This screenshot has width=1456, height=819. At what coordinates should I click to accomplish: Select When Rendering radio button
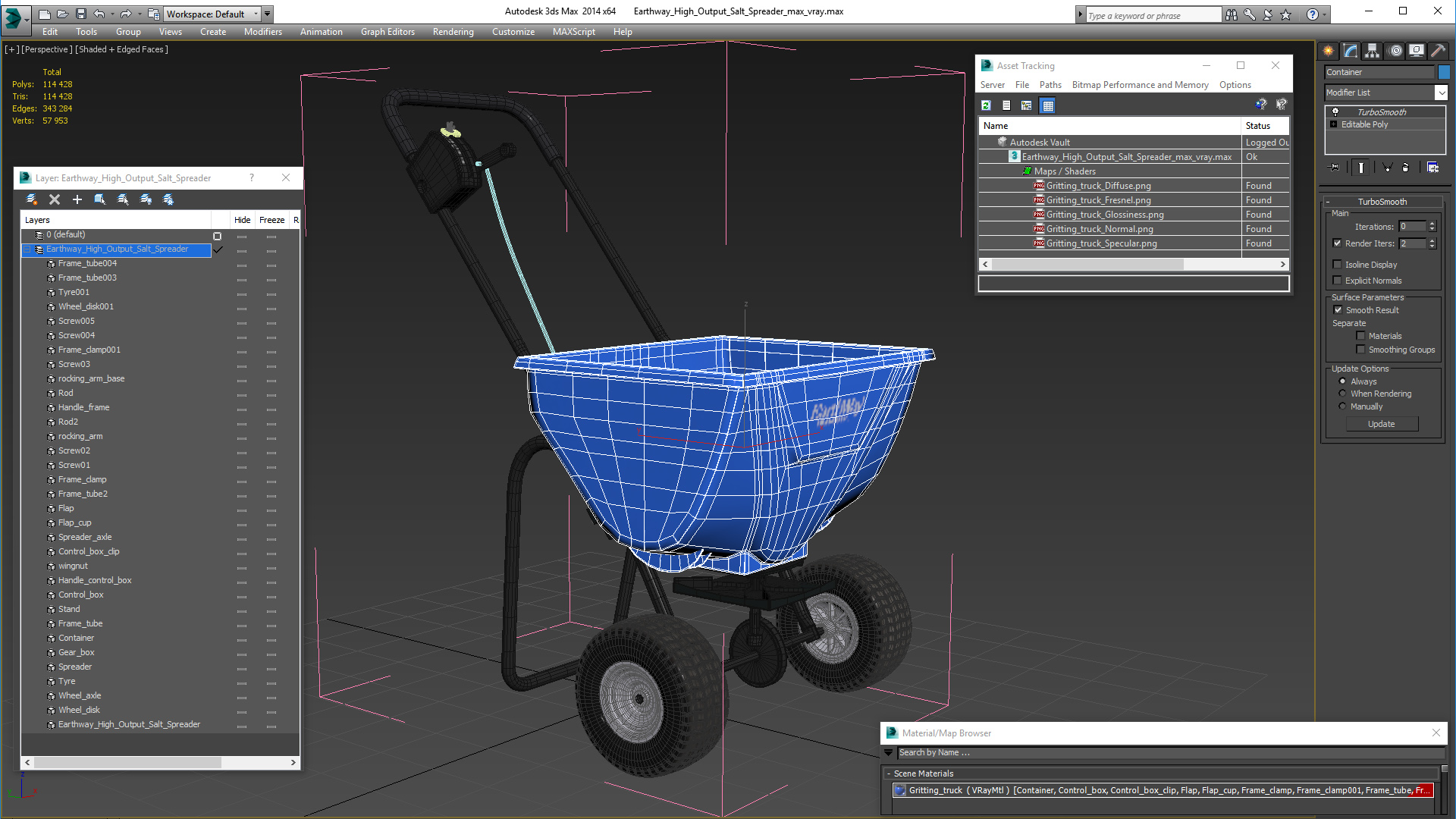1342,393
